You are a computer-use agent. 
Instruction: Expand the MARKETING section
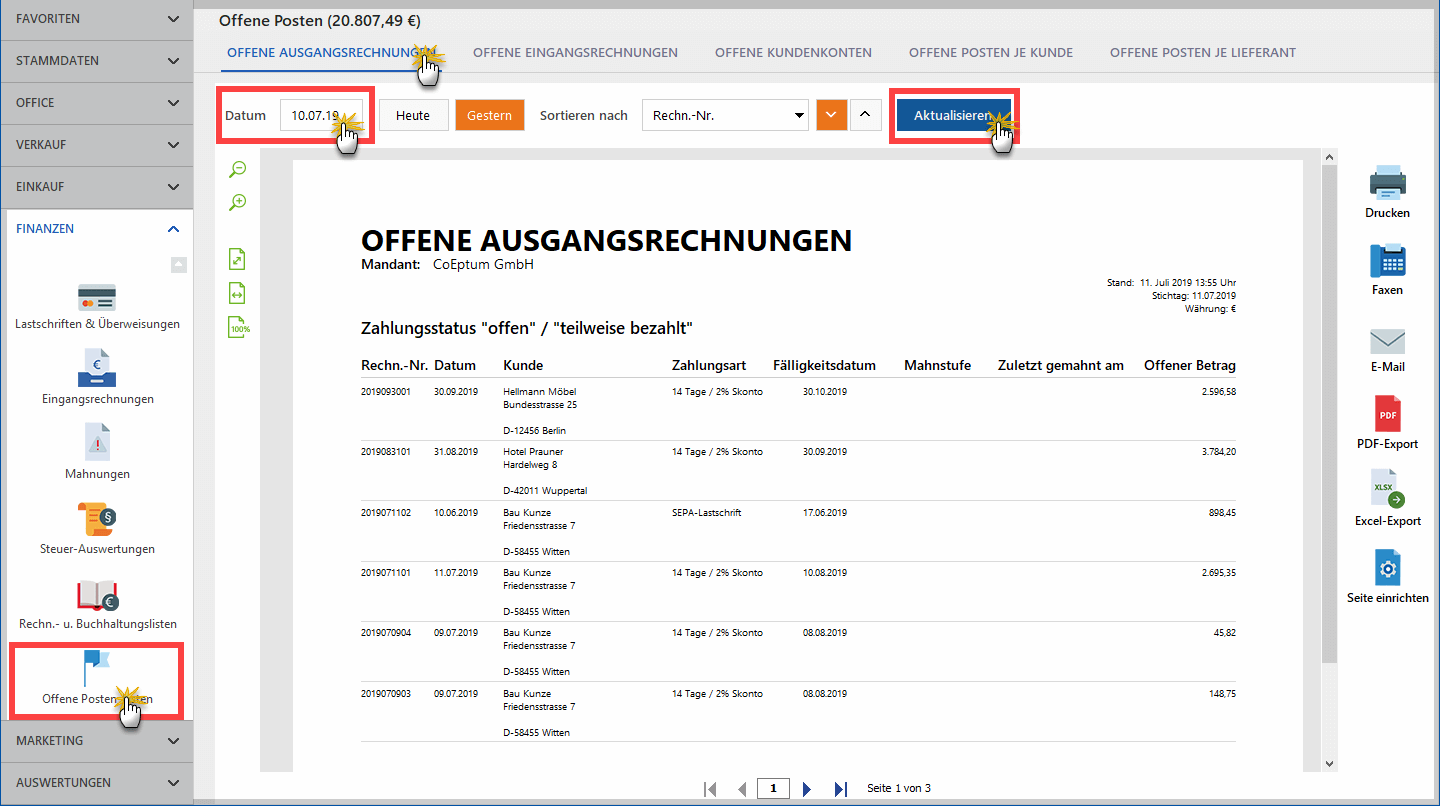pos(97,741)
